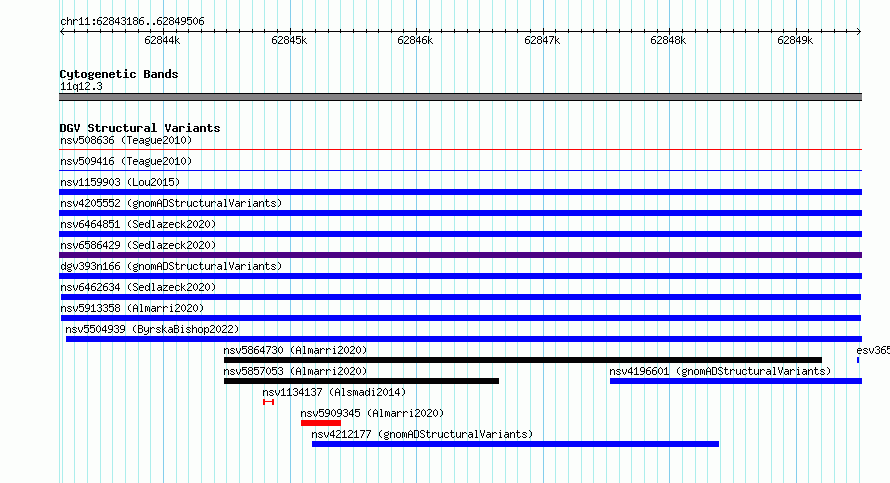Select nsv5857053 (Almarri2020) label
890x483 pixels.
[295, 371]
